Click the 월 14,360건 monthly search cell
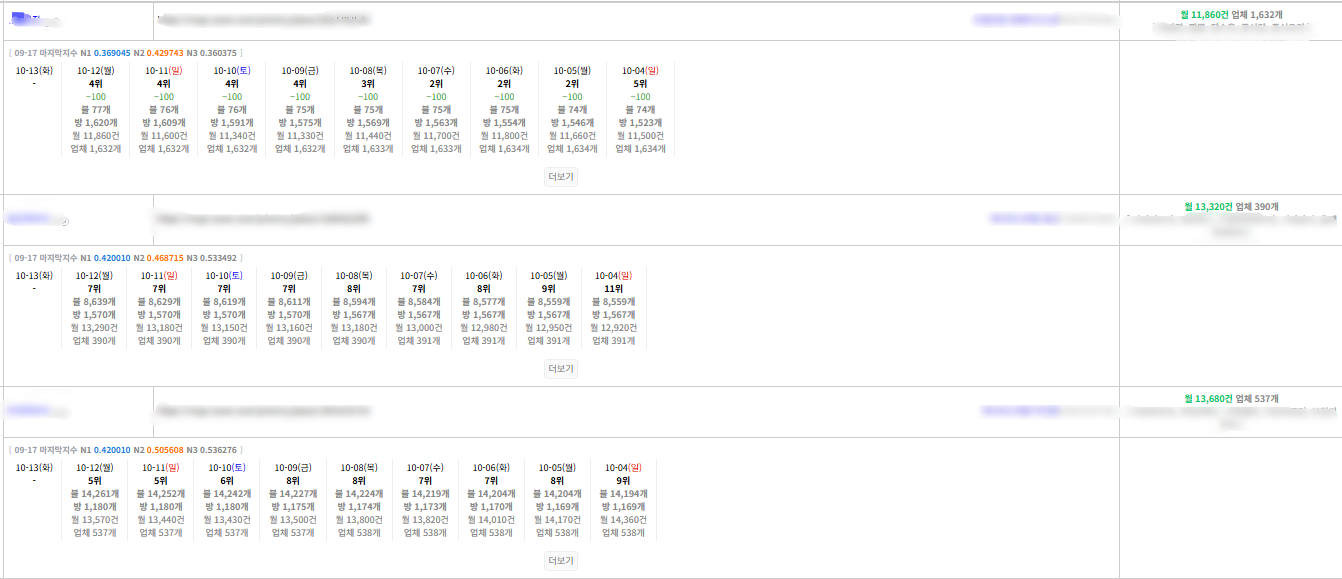This screenshot has height=579, width=1342. tap(622, 519)
